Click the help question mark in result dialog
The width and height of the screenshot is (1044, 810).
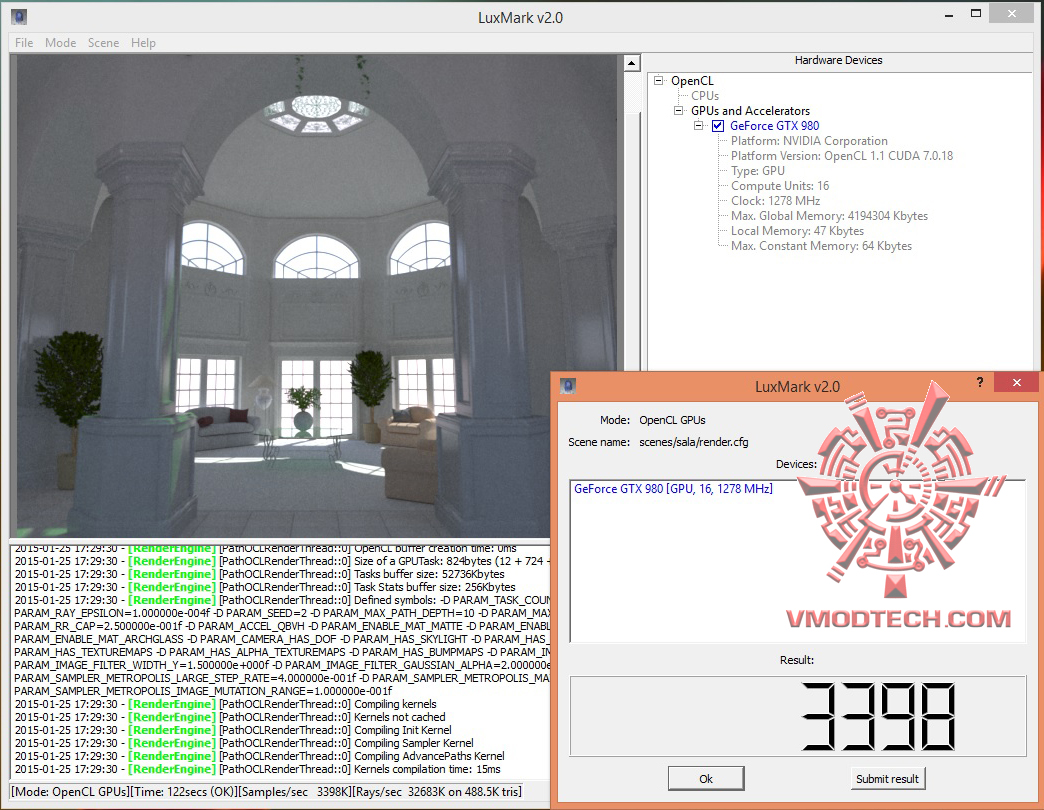click(x=979, y=382)
